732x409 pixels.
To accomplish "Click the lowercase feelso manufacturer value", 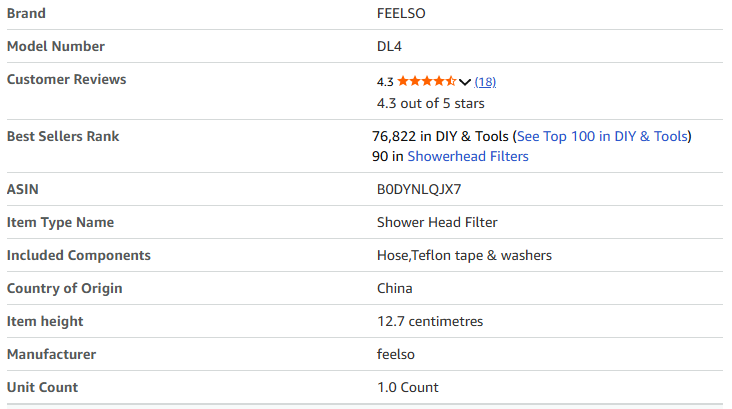I will pyautogui.click(x=397, y=354).
